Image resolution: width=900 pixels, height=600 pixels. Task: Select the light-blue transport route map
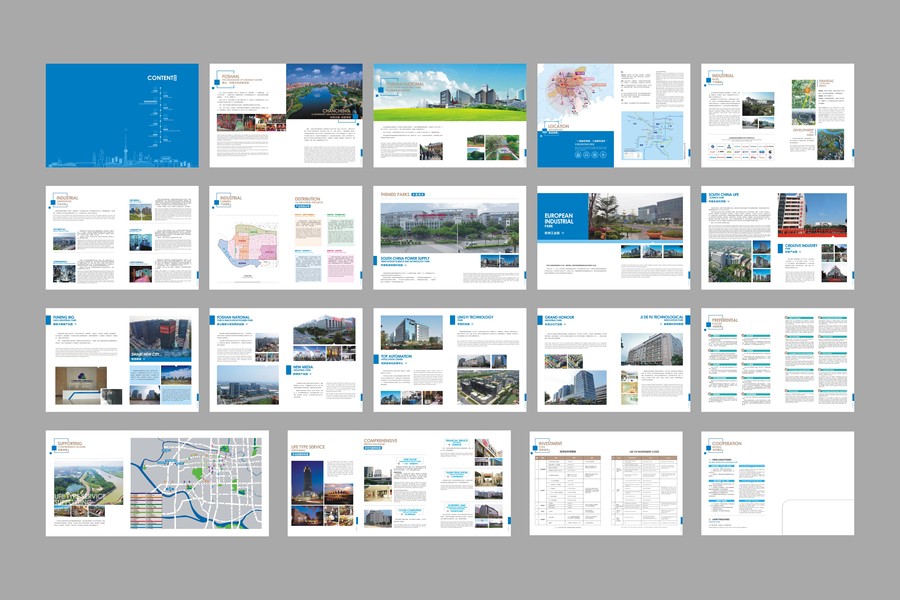(x=653, y=136)
